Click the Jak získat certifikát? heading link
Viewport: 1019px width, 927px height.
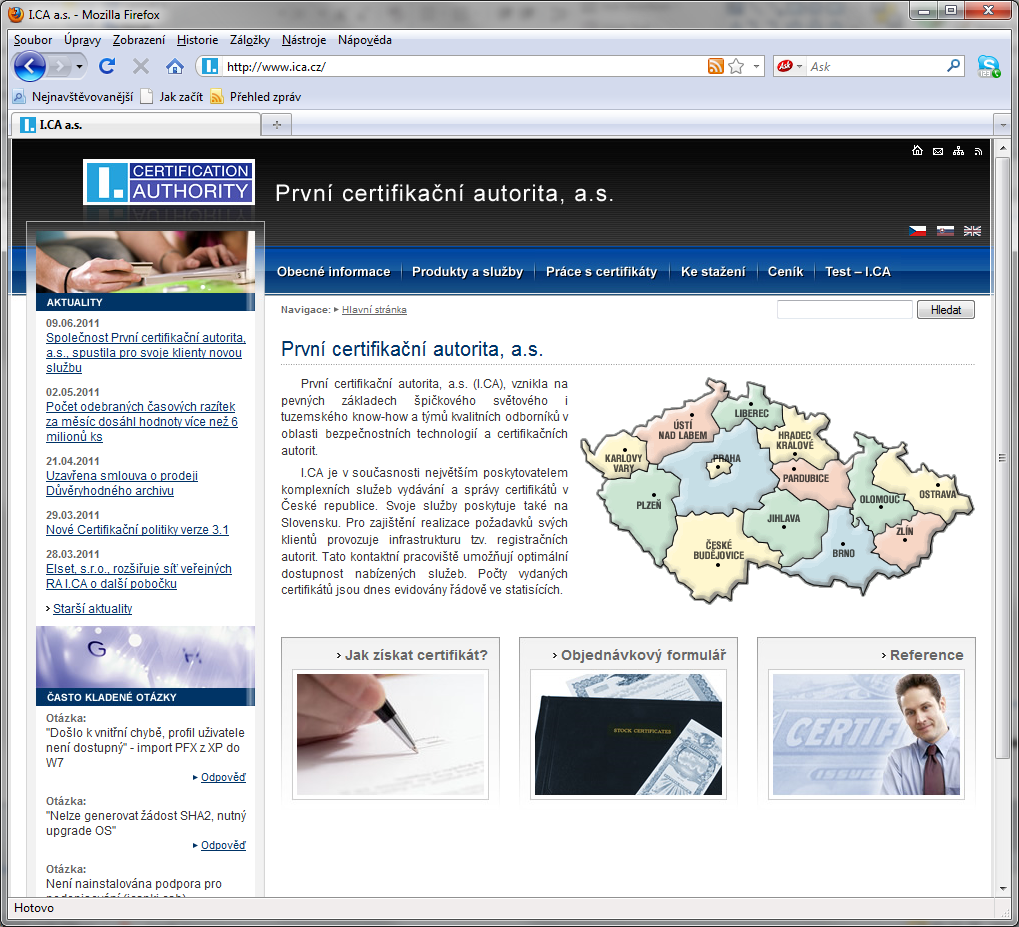click(x=416, y=655)
